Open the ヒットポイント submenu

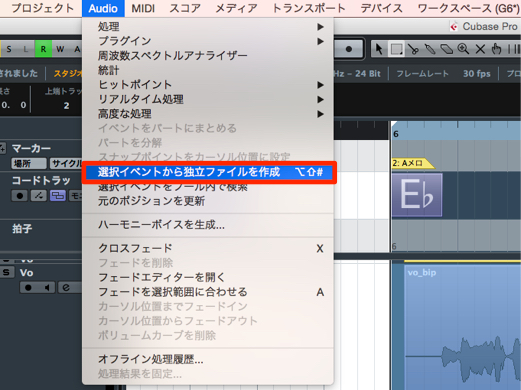[208, 85]
